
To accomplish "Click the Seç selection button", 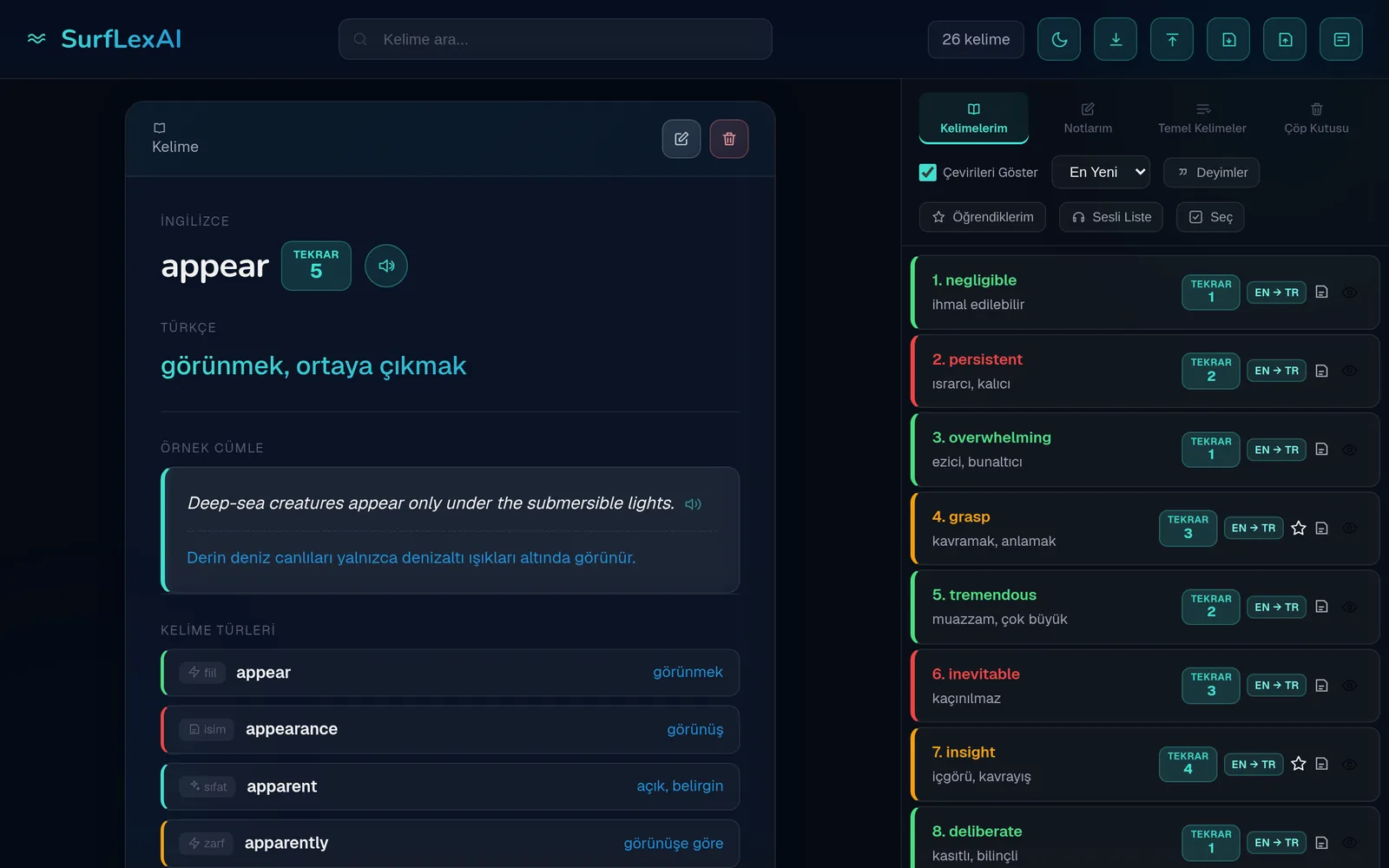I will [1210, 217].
